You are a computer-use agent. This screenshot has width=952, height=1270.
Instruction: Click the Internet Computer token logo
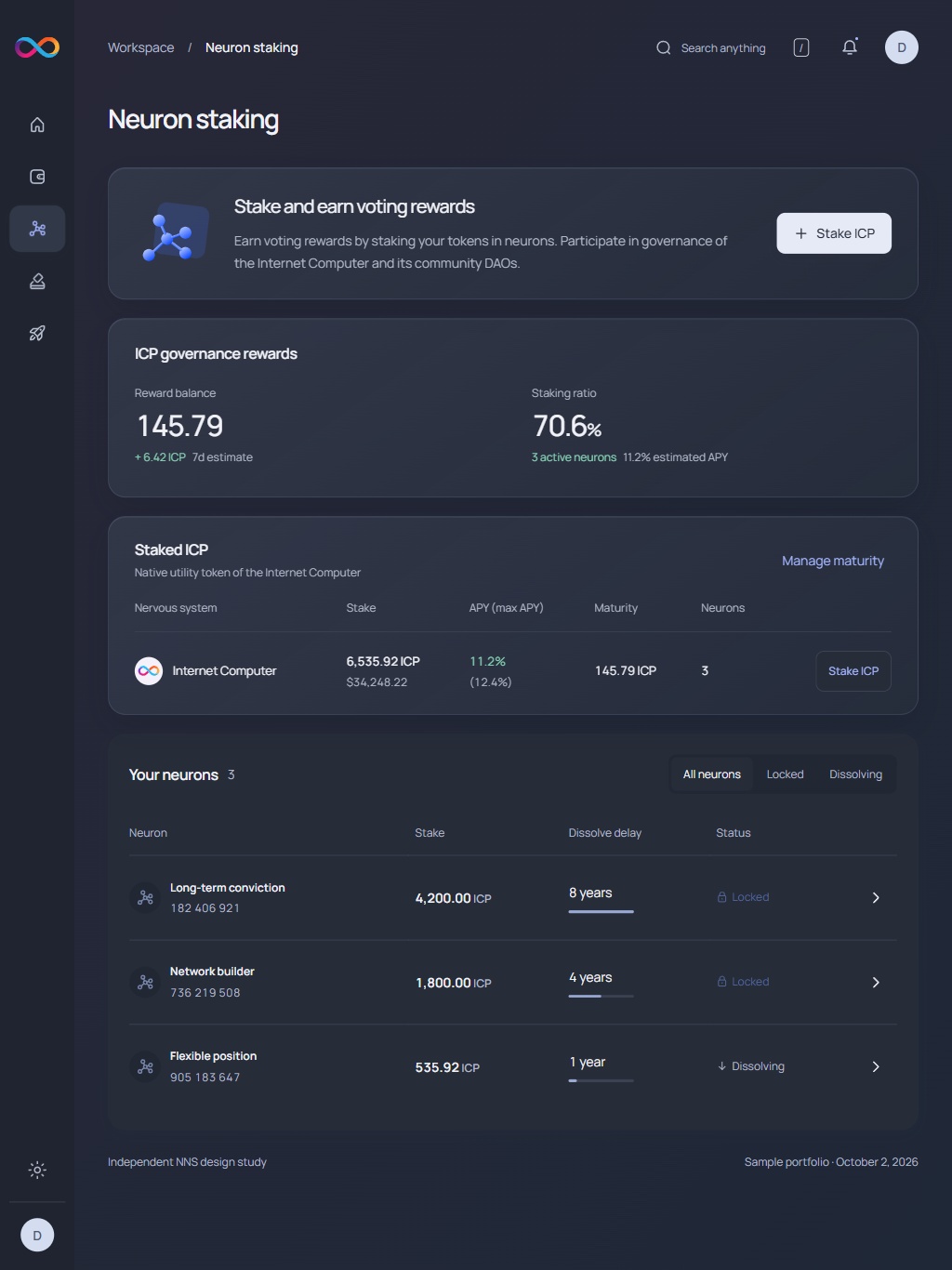pyautogui.click(x=149, y=671)
